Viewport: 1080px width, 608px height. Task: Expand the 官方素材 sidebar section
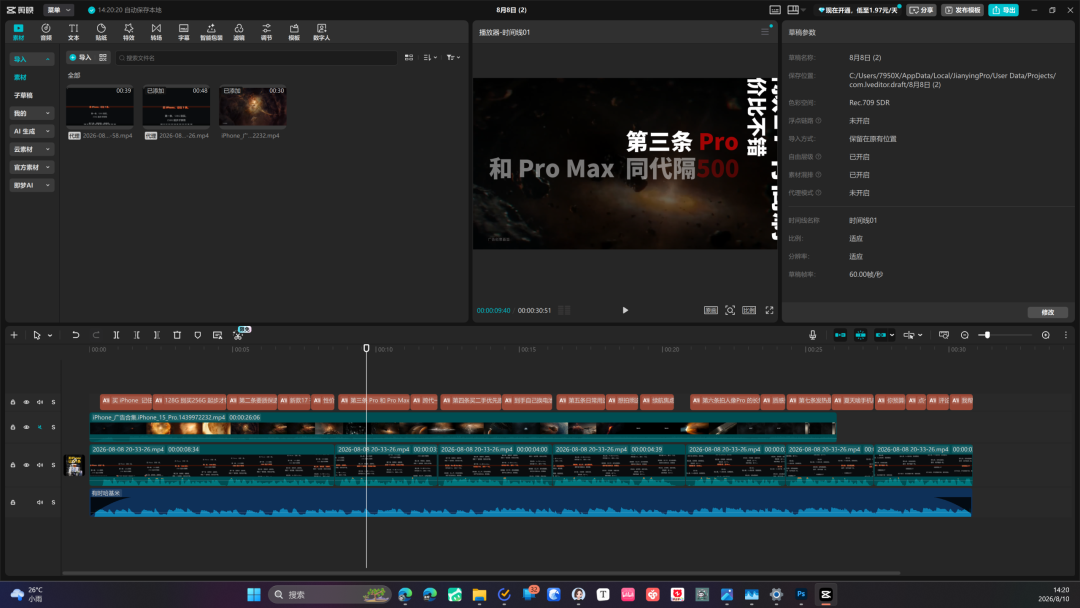(32, 167)
